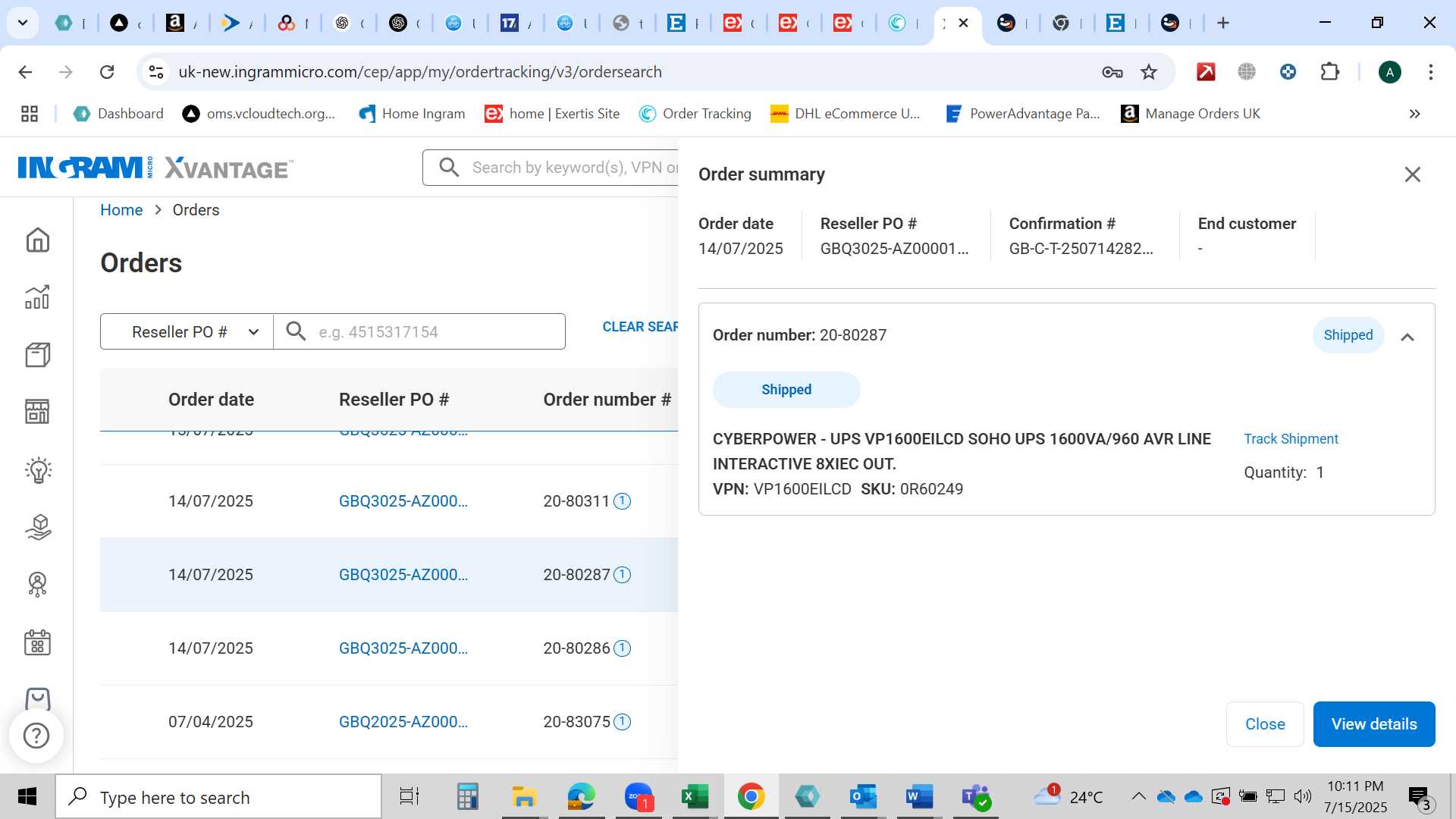Show hidden system tray icons
The image size is (1456, 819).
(x=1138, y=796)
